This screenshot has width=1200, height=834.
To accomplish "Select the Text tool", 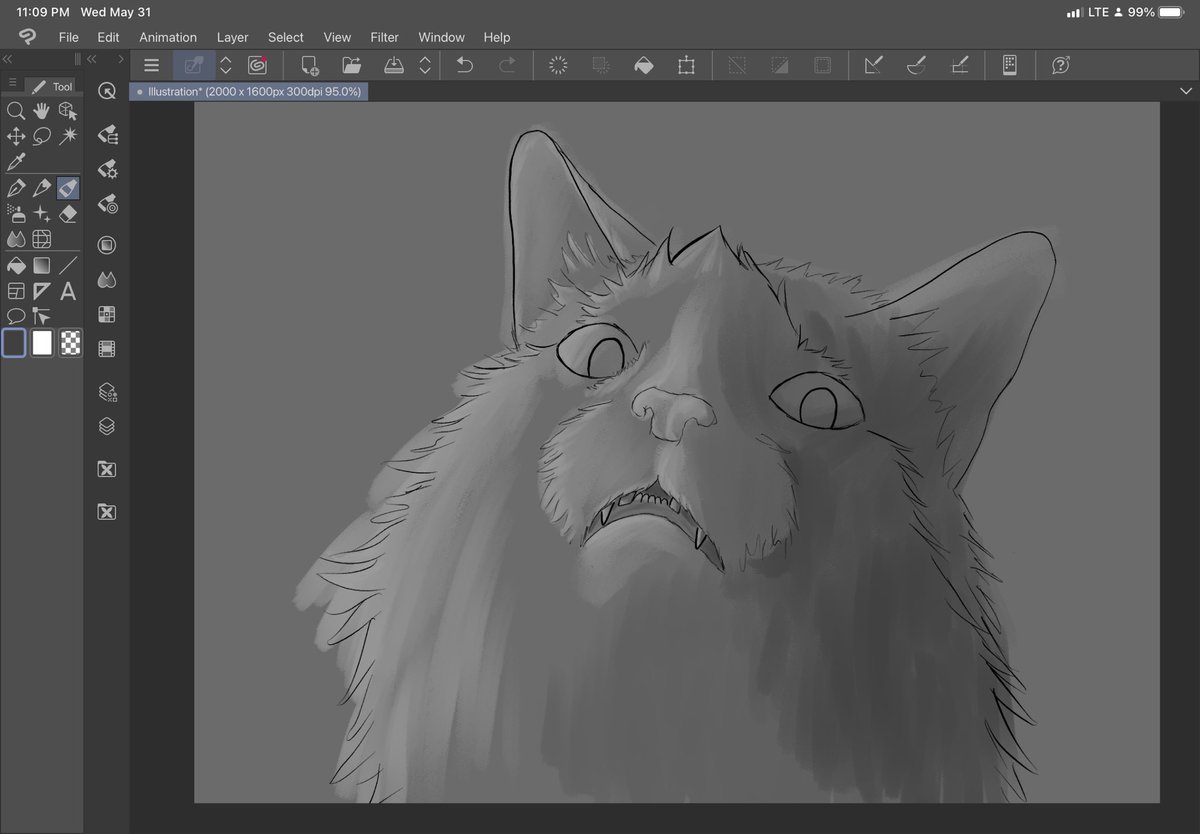I will point(68,291).
